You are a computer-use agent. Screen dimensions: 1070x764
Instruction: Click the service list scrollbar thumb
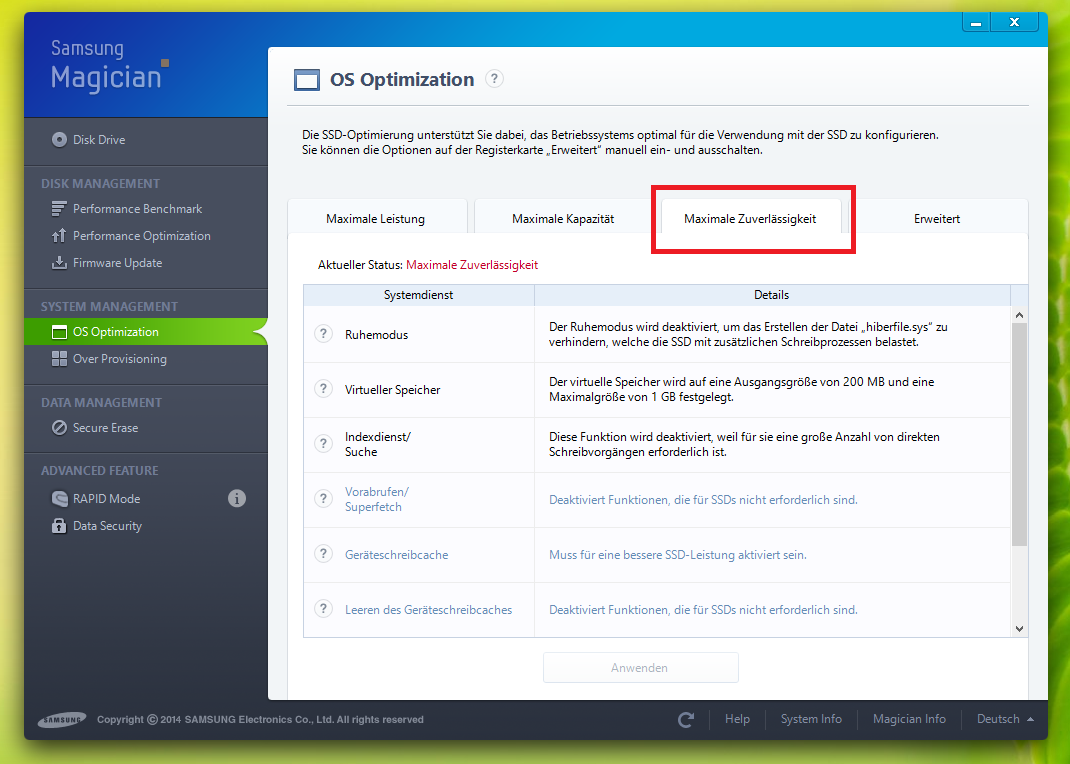click(1019, 435)
